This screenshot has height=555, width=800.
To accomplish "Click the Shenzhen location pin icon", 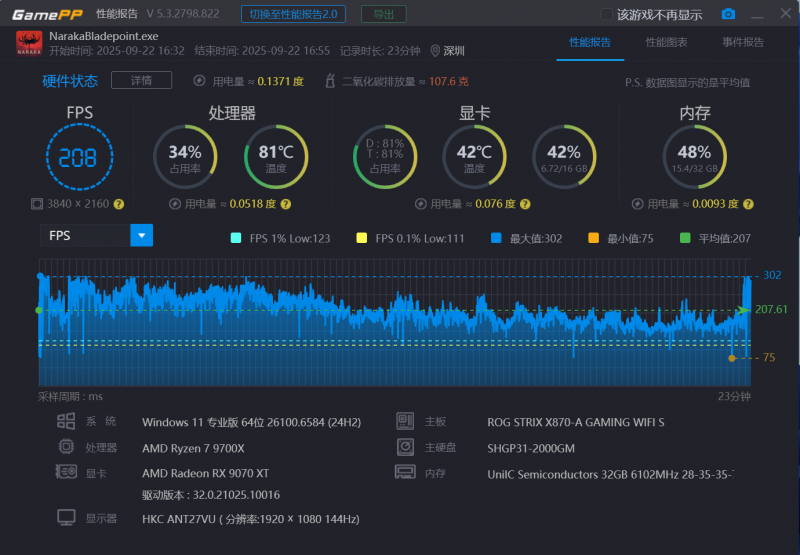I will click(x=435, y=51).
